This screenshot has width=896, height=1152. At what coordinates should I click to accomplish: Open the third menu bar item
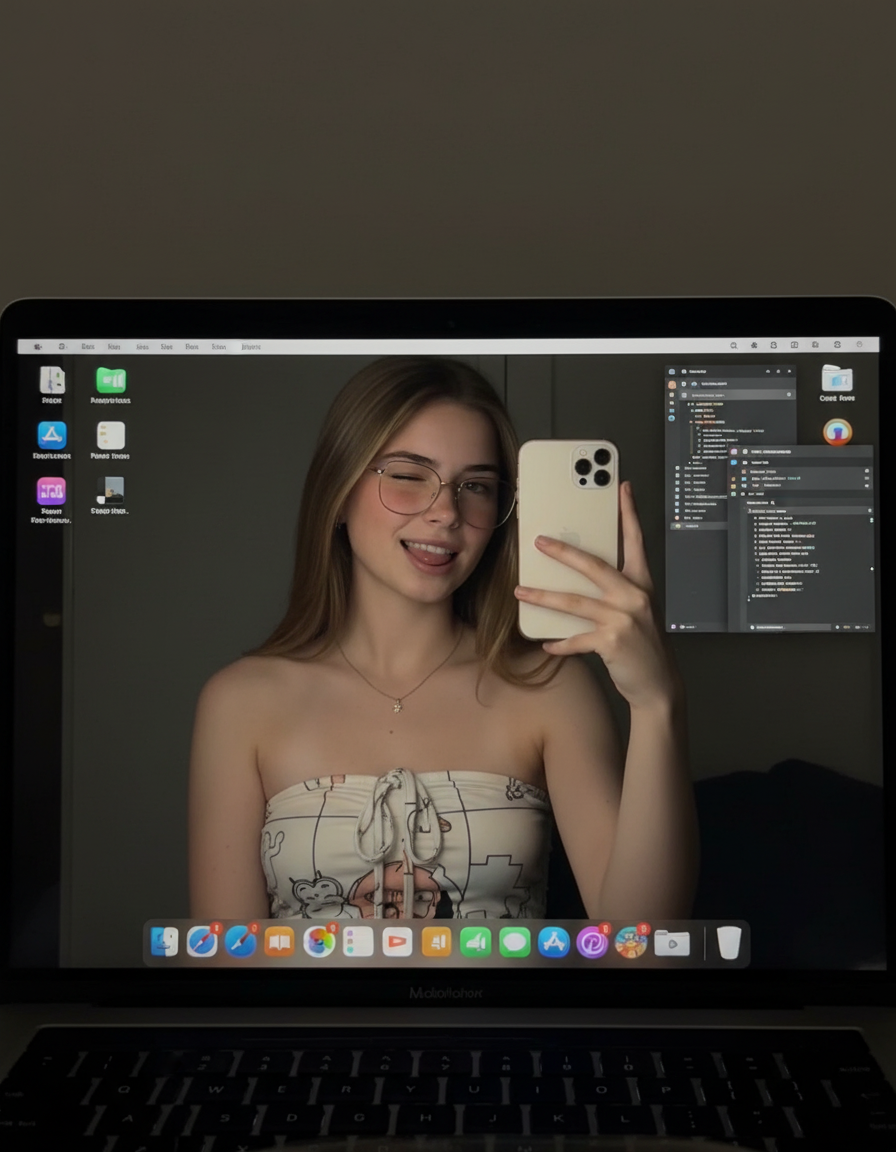click(88, 347)
